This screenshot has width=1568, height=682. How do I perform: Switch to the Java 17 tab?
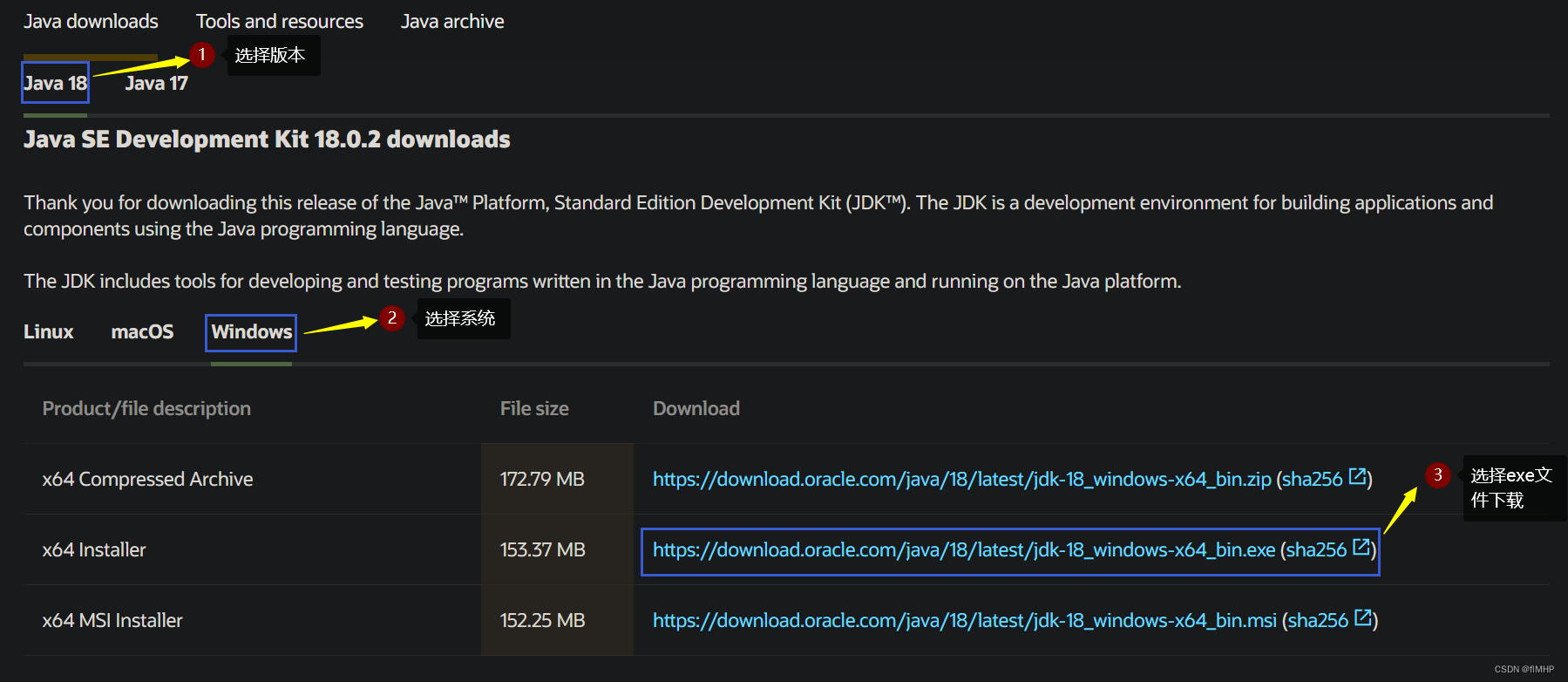pos(156,83)
